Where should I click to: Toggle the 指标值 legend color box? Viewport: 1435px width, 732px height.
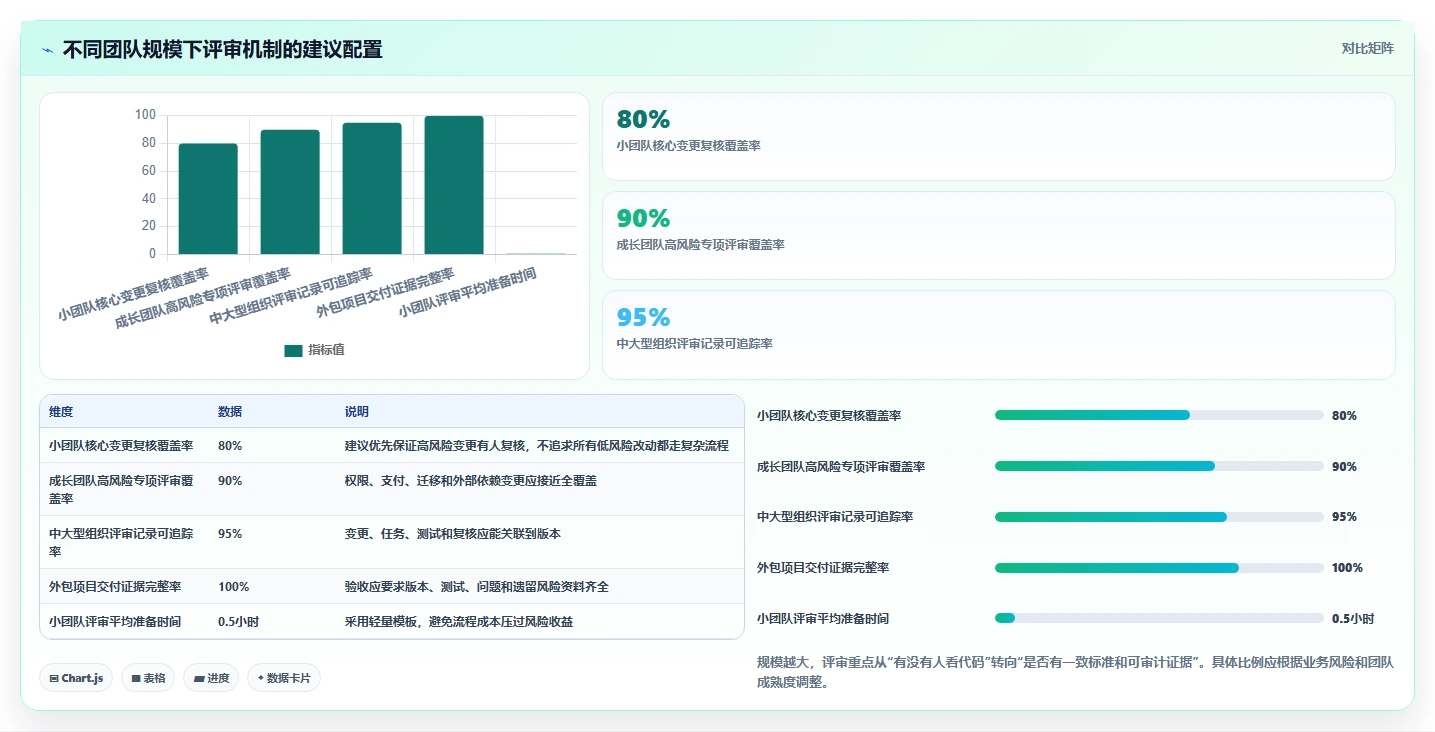coord(293,350)
